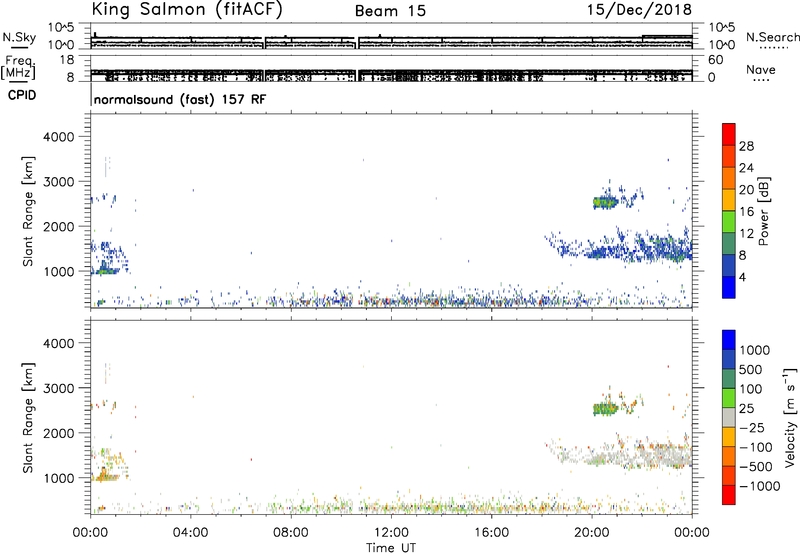Click the 18 tick label on frequency axis
This screenshot has width=800, height=554.
67,60
